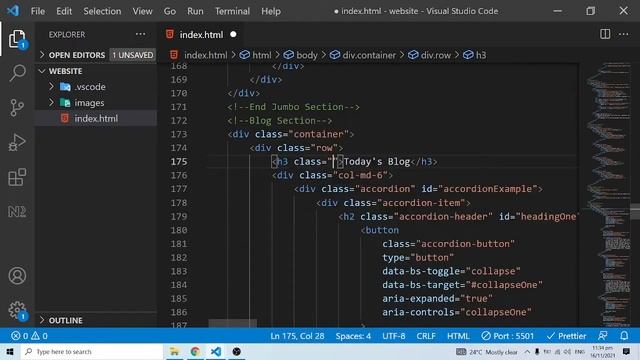Open the View menu
640x360 pixels.
click(x=142, y=11)
